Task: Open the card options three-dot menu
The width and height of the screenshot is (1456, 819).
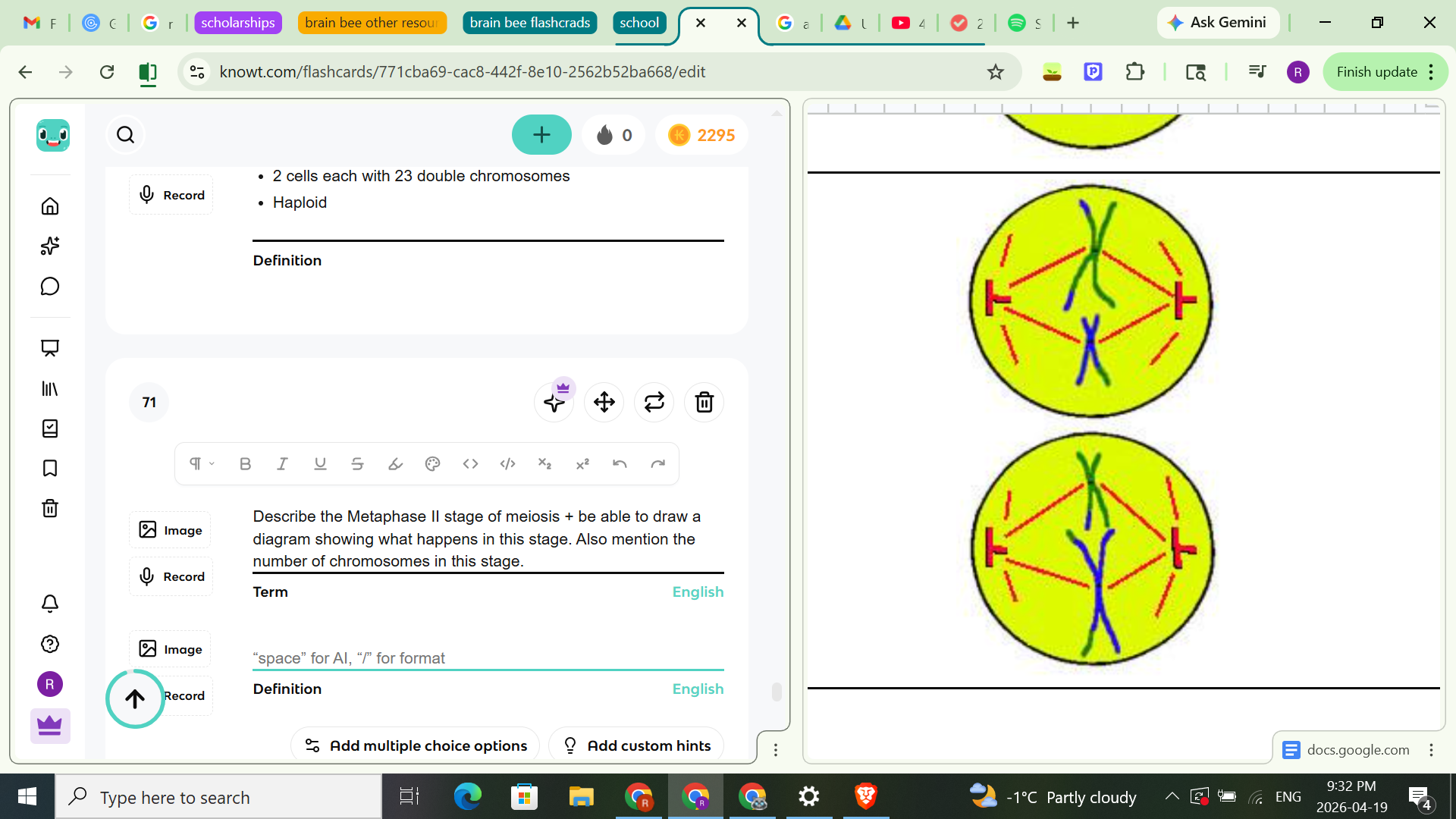Action: click(x=776, y=749)
